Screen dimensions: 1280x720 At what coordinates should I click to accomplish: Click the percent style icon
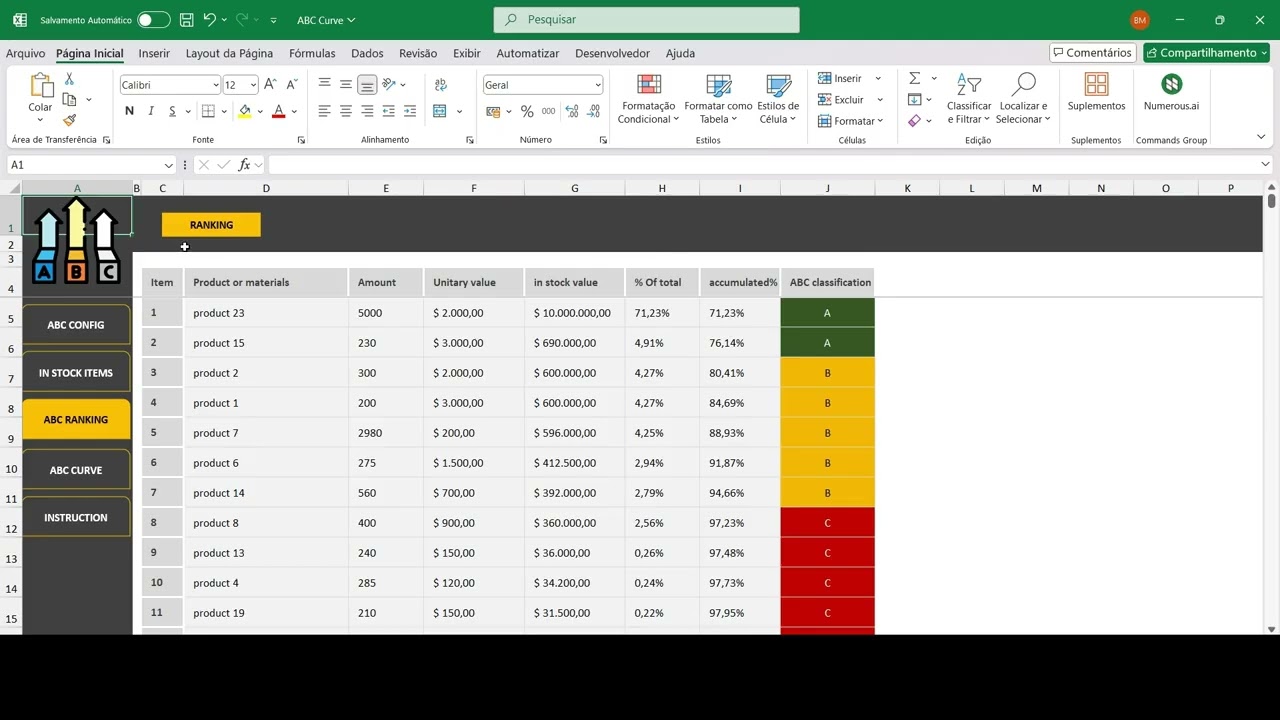(527, 111)
